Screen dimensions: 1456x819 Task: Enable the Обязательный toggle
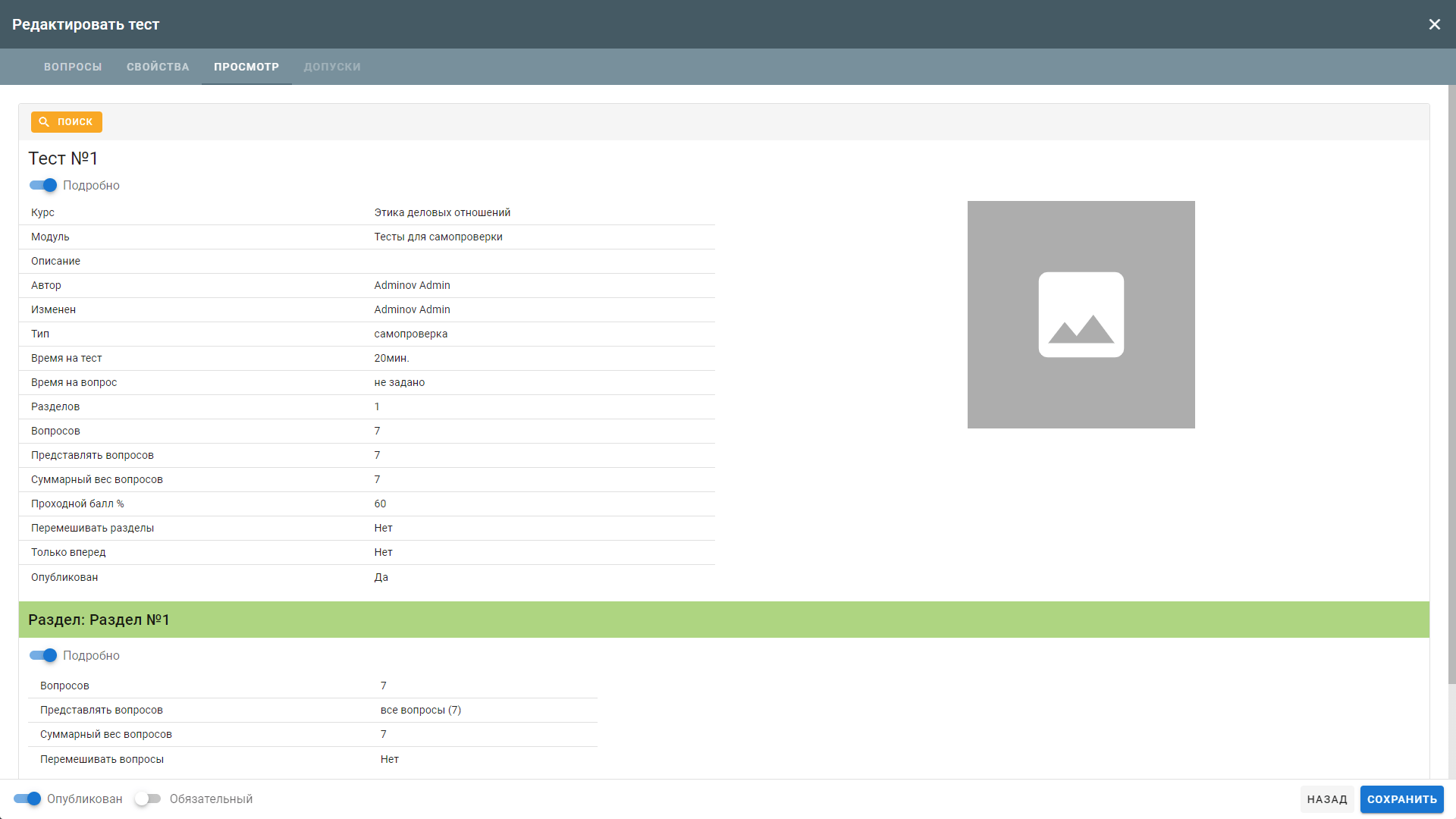coord(148,799)
